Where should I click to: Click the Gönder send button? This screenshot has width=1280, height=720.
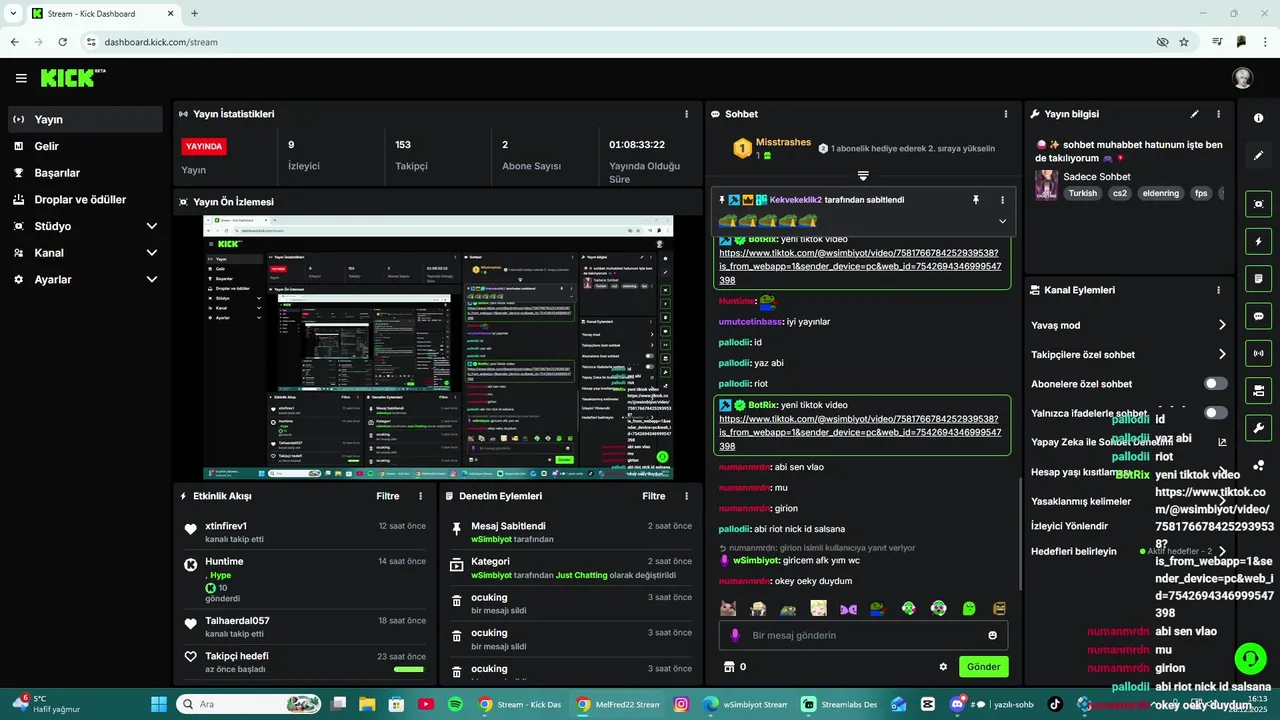983,667
